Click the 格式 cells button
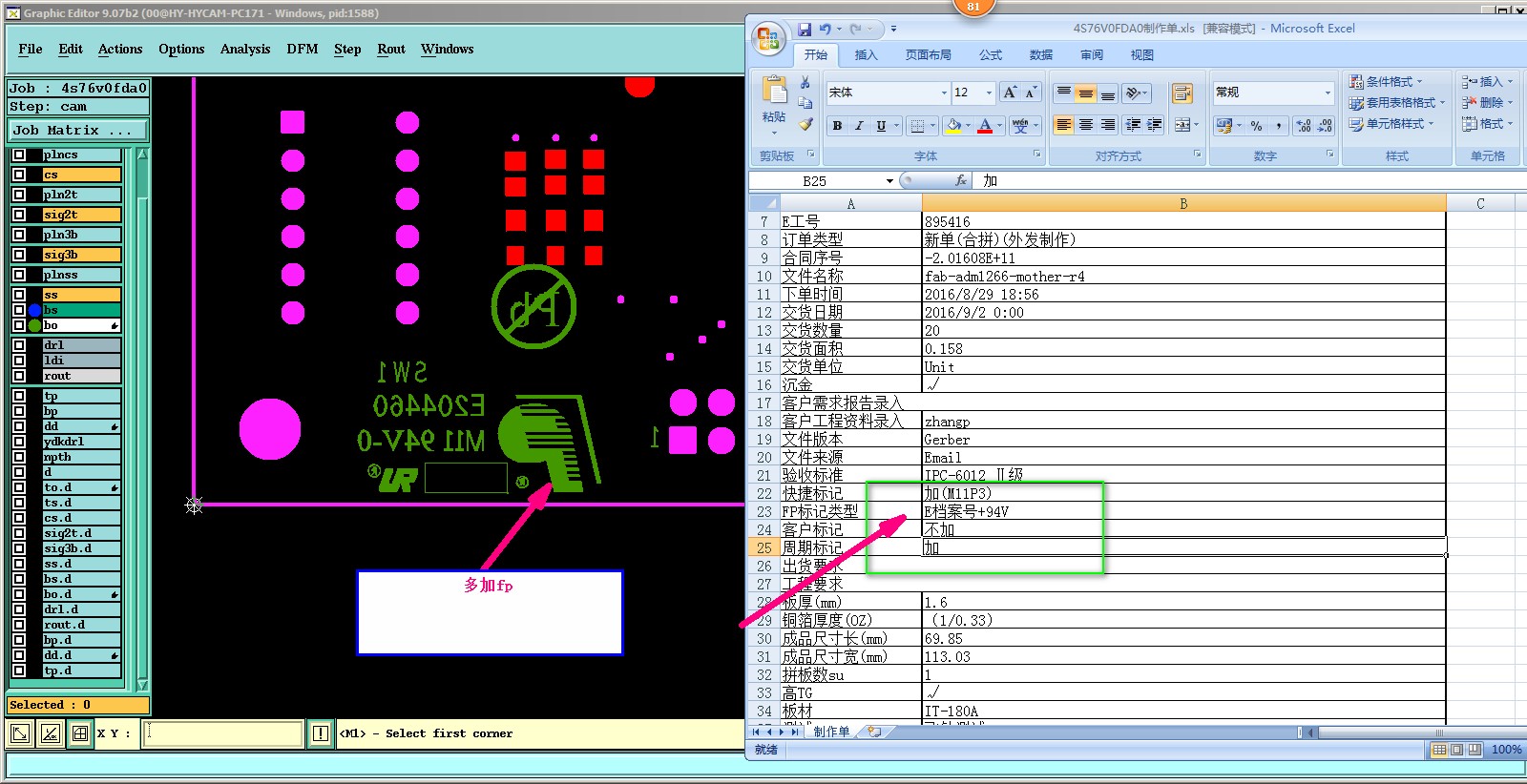1527x784 pixels. (x=1489, y=123)
